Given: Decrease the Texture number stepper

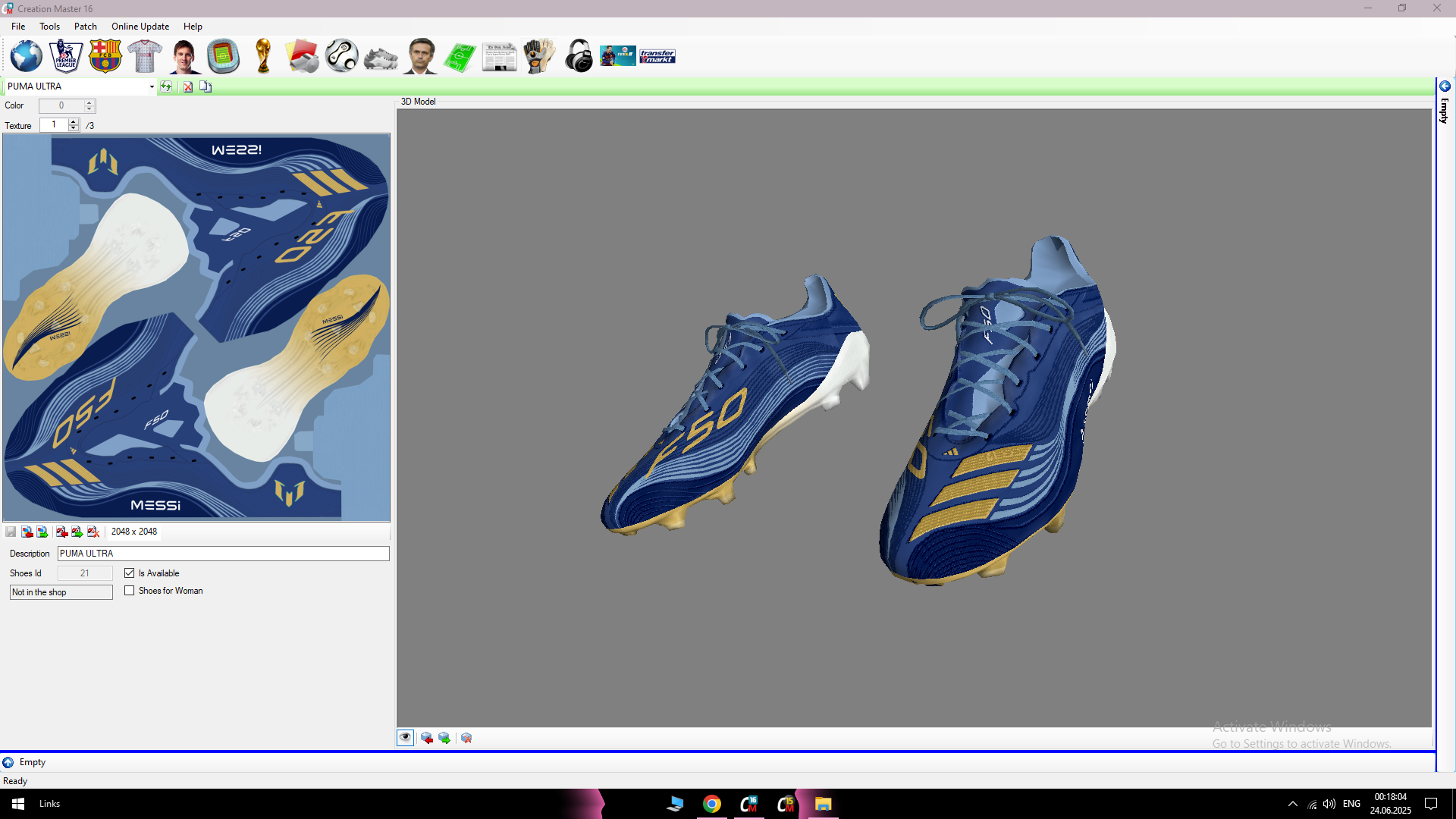Looking at the screenshot, I should click(74, 128).
